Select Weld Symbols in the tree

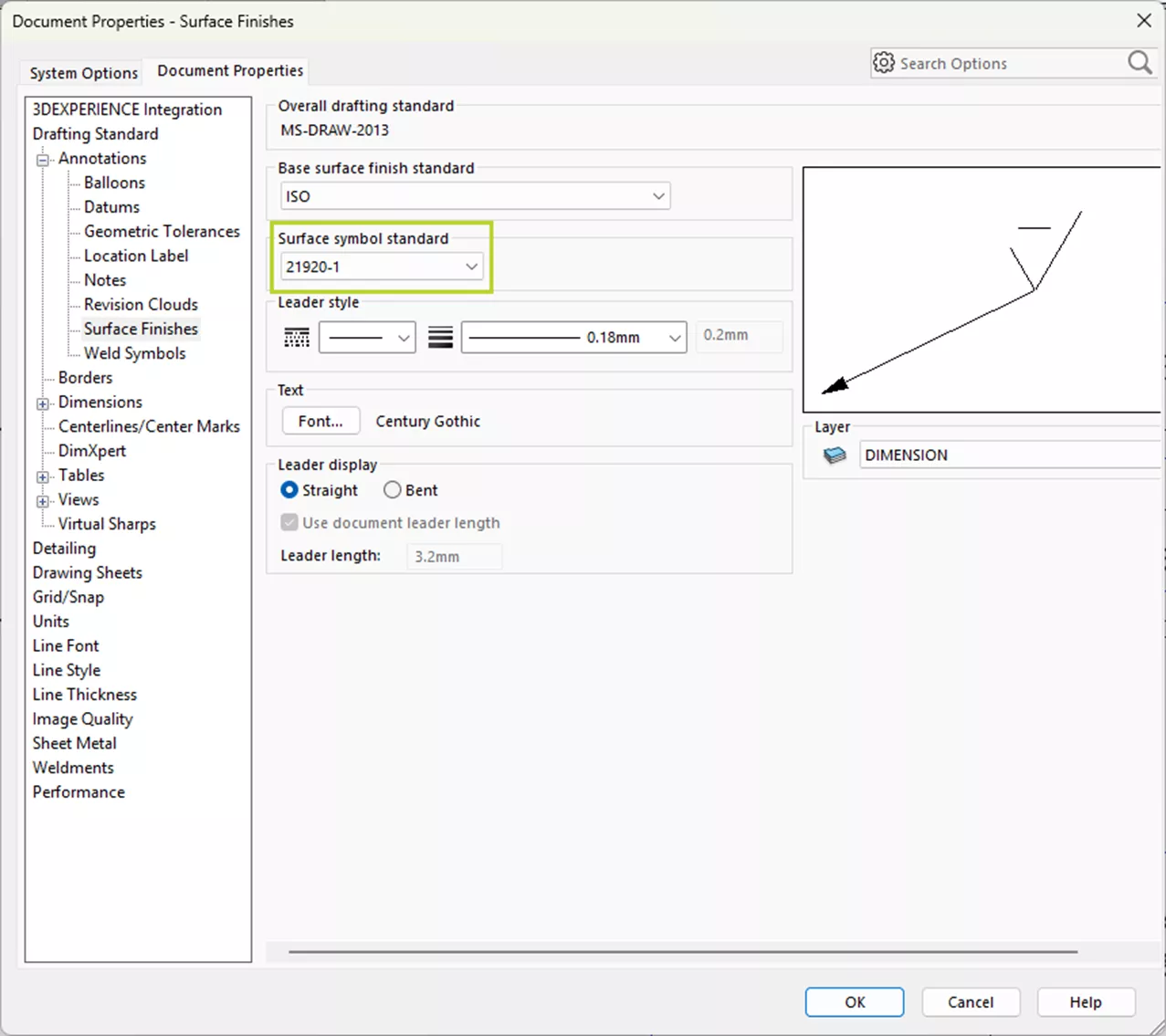point(134,353)
